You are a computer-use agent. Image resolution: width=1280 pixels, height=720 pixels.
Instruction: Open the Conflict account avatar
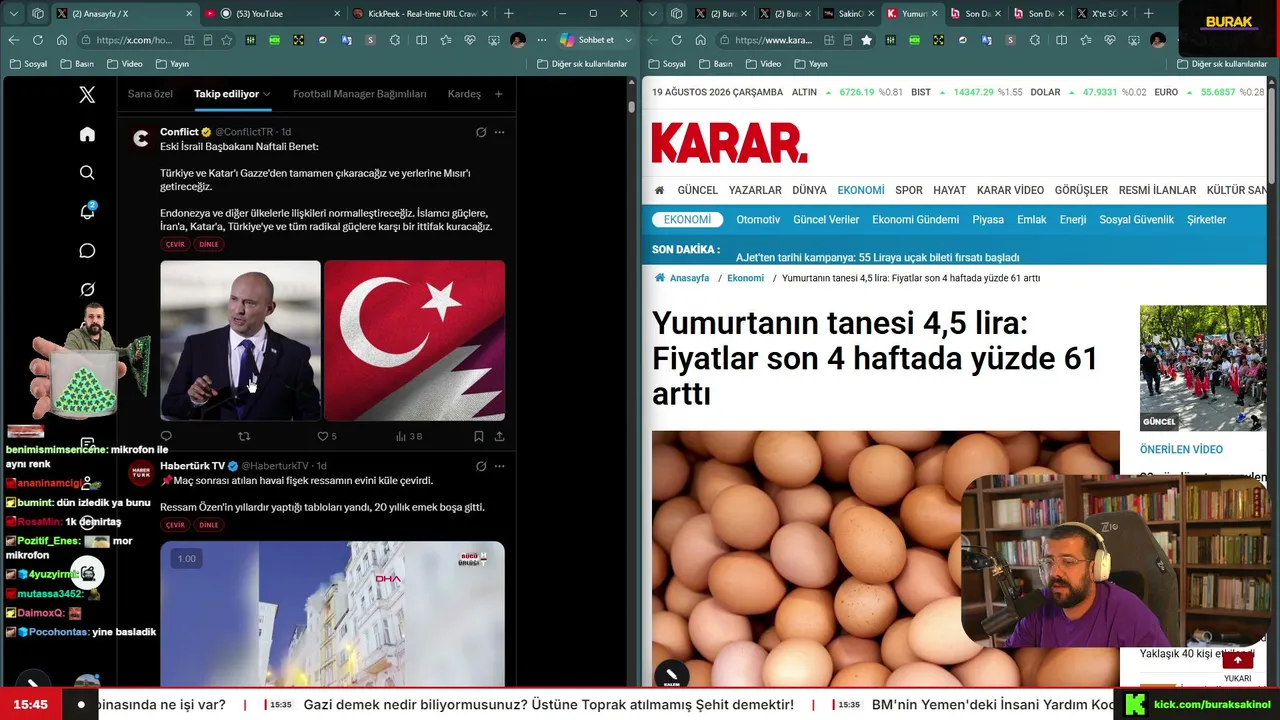[x=141, y=139]
